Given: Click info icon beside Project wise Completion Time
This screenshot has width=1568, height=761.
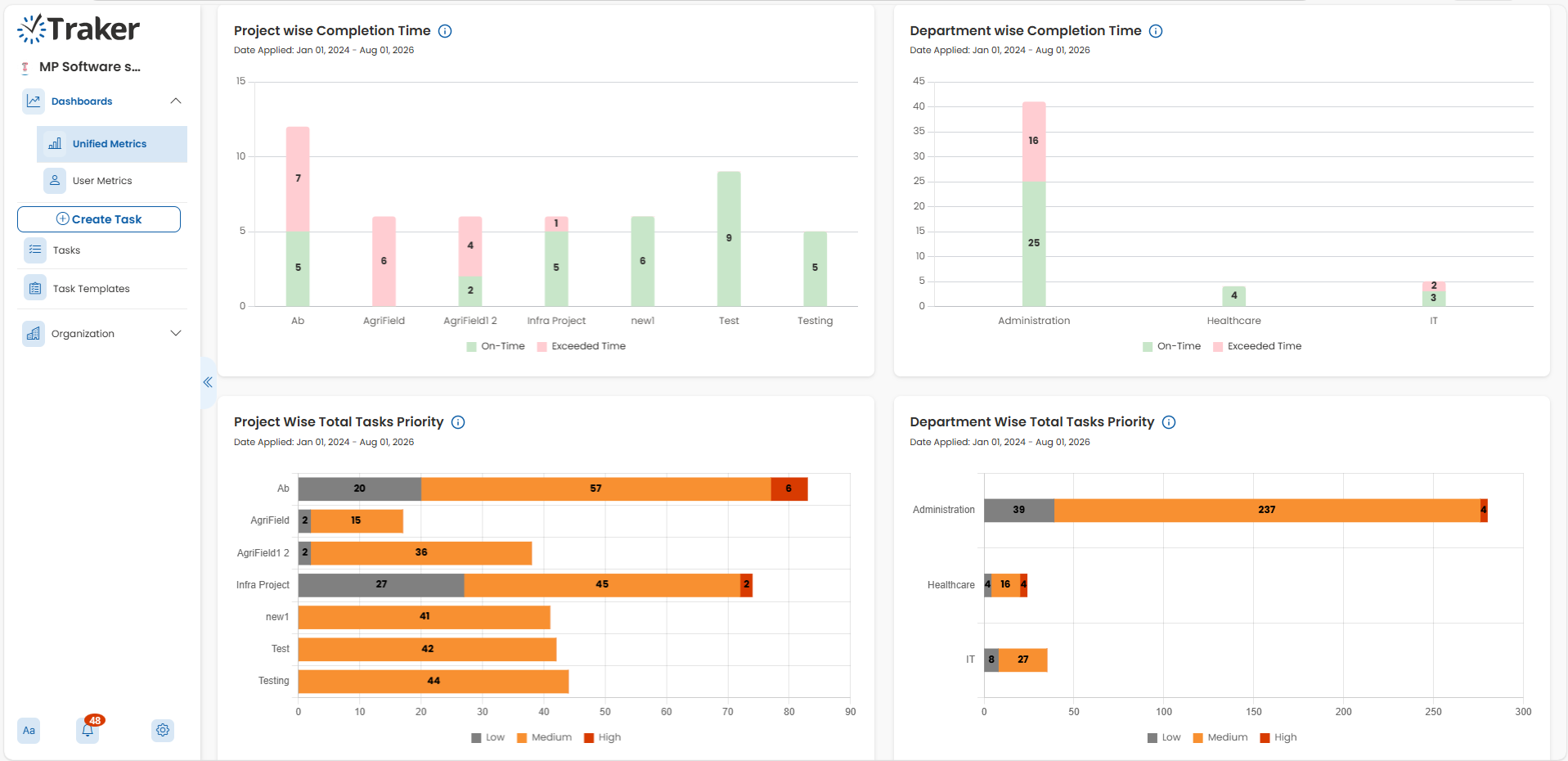Looking at the screenshot, I should (x=445, y=31).
